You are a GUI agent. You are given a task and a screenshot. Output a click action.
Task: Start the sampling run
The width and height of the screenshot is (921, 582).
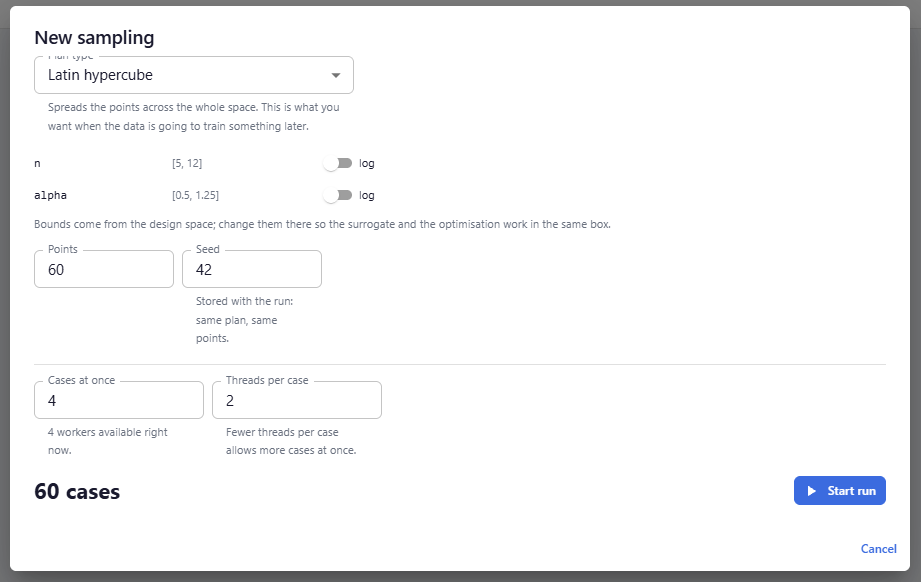[x=839, y=491]
